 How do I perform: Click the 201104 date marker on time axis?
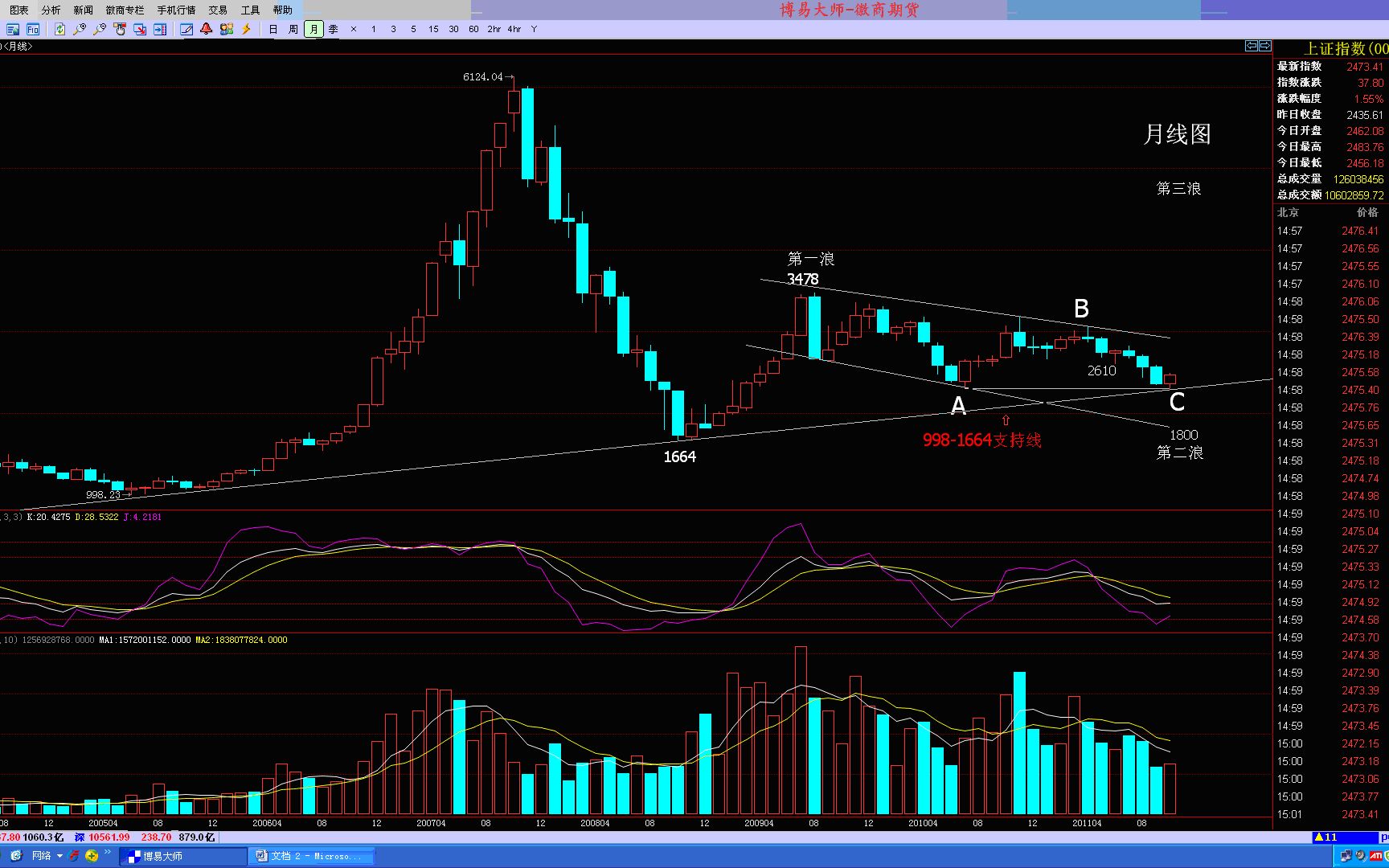[x=1087, y=823]
